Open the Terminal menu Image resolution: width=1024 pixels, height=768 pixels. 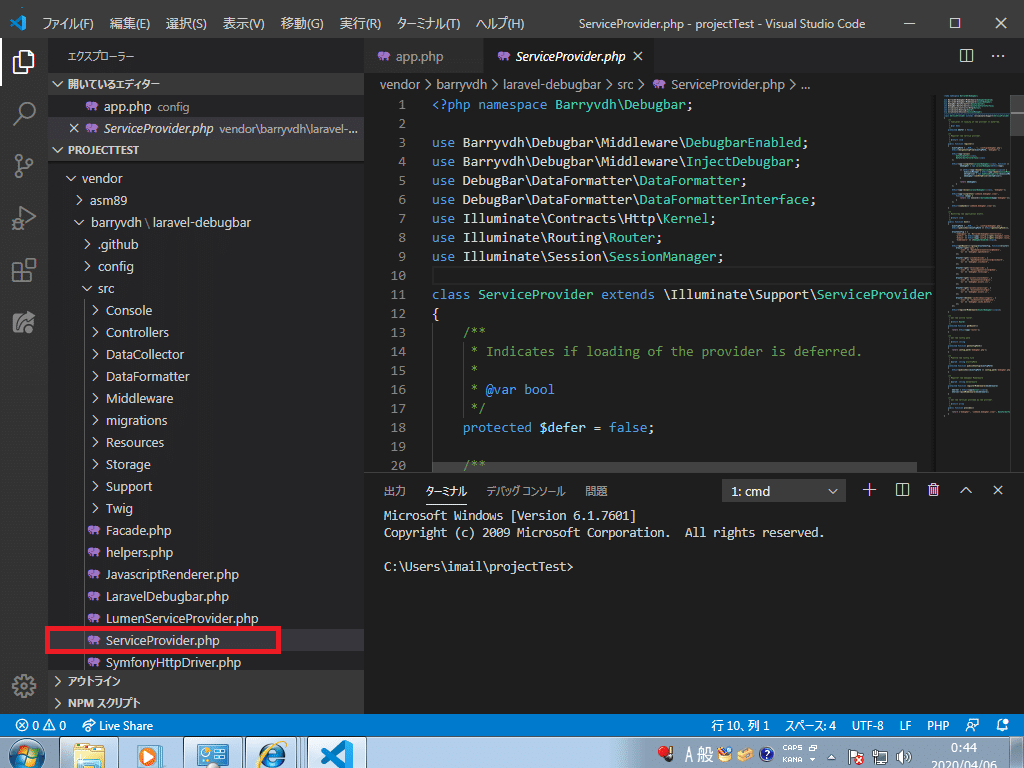(x=428, y=24)
